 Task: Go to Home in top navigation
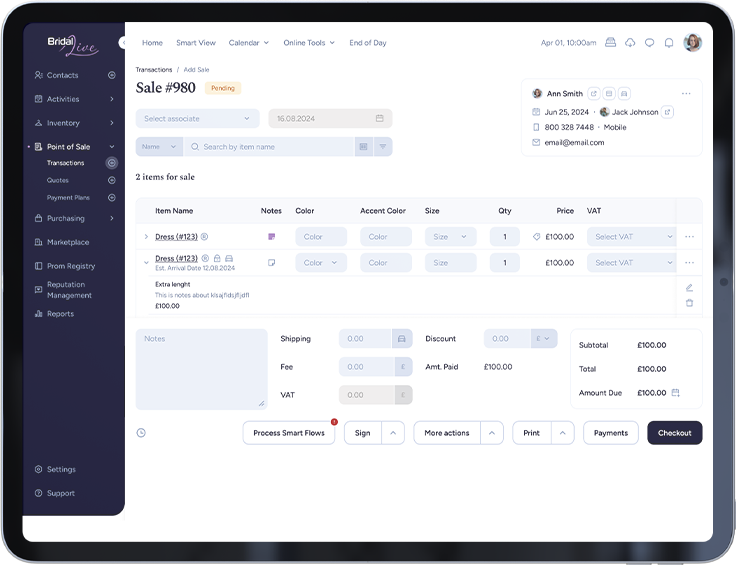pyautogui.click(x=153, y=43)
